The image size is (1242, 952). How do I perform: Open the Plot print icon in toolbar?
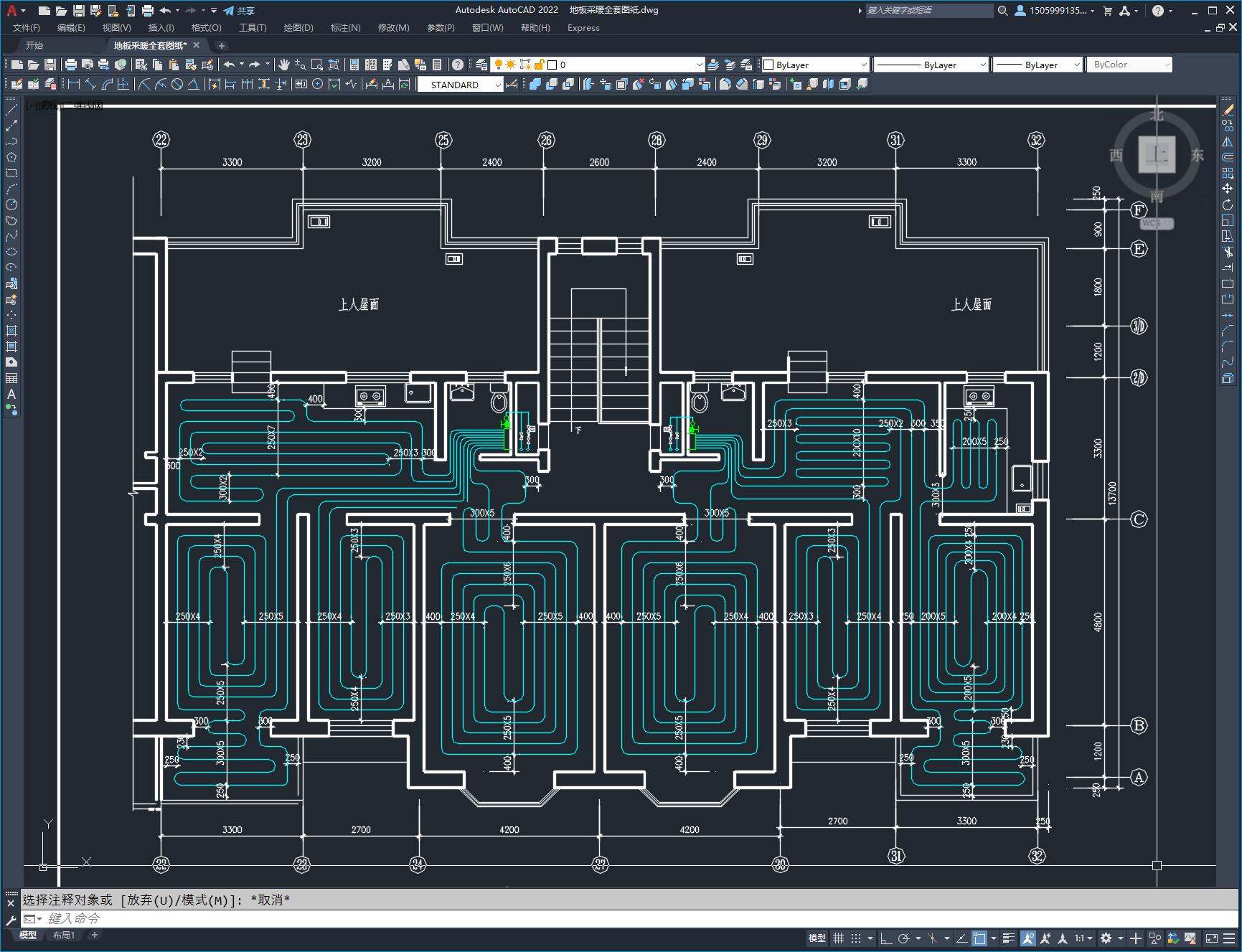point(71,65)
